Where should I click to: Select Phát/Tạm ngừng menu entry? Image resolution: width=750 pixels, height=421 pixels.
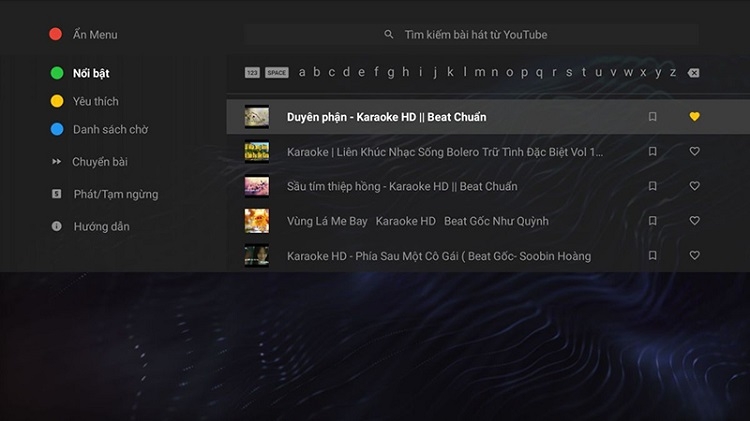[116, 194]
